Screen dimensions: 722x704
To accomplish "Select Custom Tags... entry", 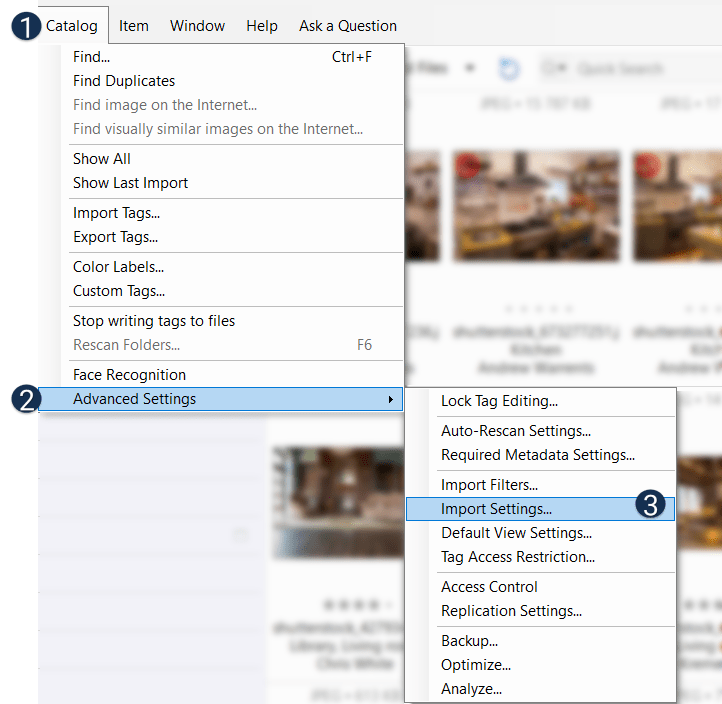I will (119, 291).
